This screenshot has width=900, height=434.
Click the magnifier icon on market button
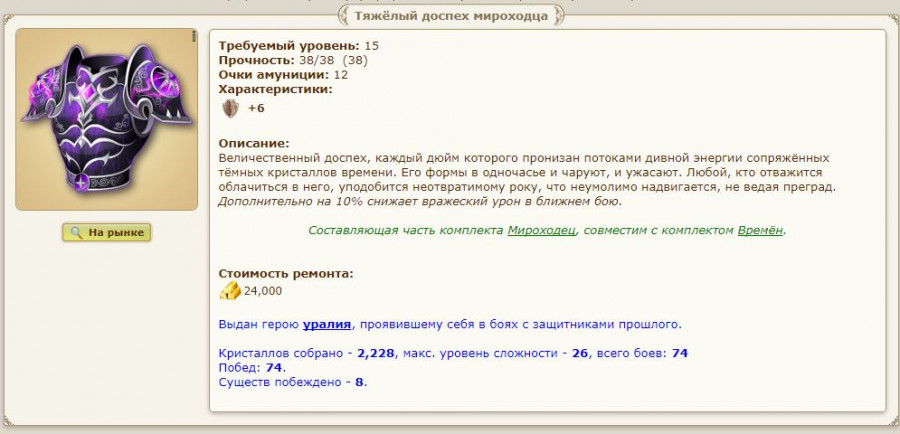[76, 232]
